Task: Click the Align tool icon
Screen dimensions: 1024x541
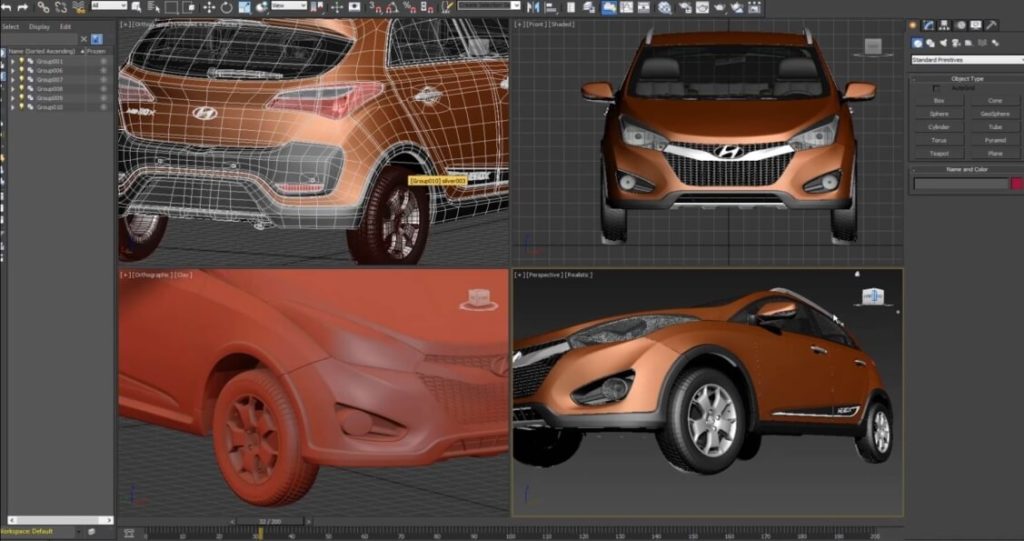Action: (551, 7)
